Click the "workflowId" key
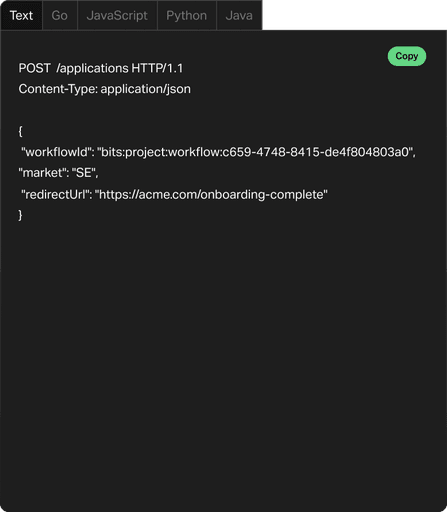Image resolution: width=447 pixels, height=512 pixels. [x=58, y=152]
